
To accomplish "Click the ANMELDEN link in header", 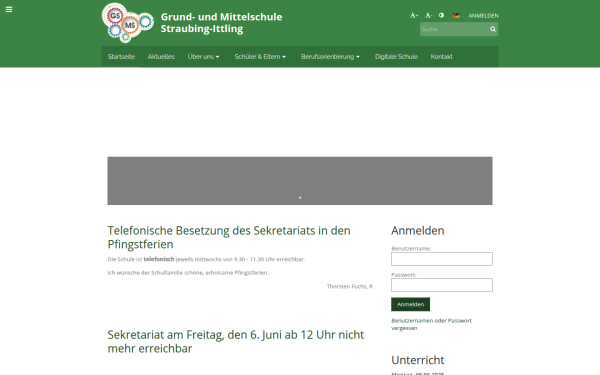I will pos(483,16).
